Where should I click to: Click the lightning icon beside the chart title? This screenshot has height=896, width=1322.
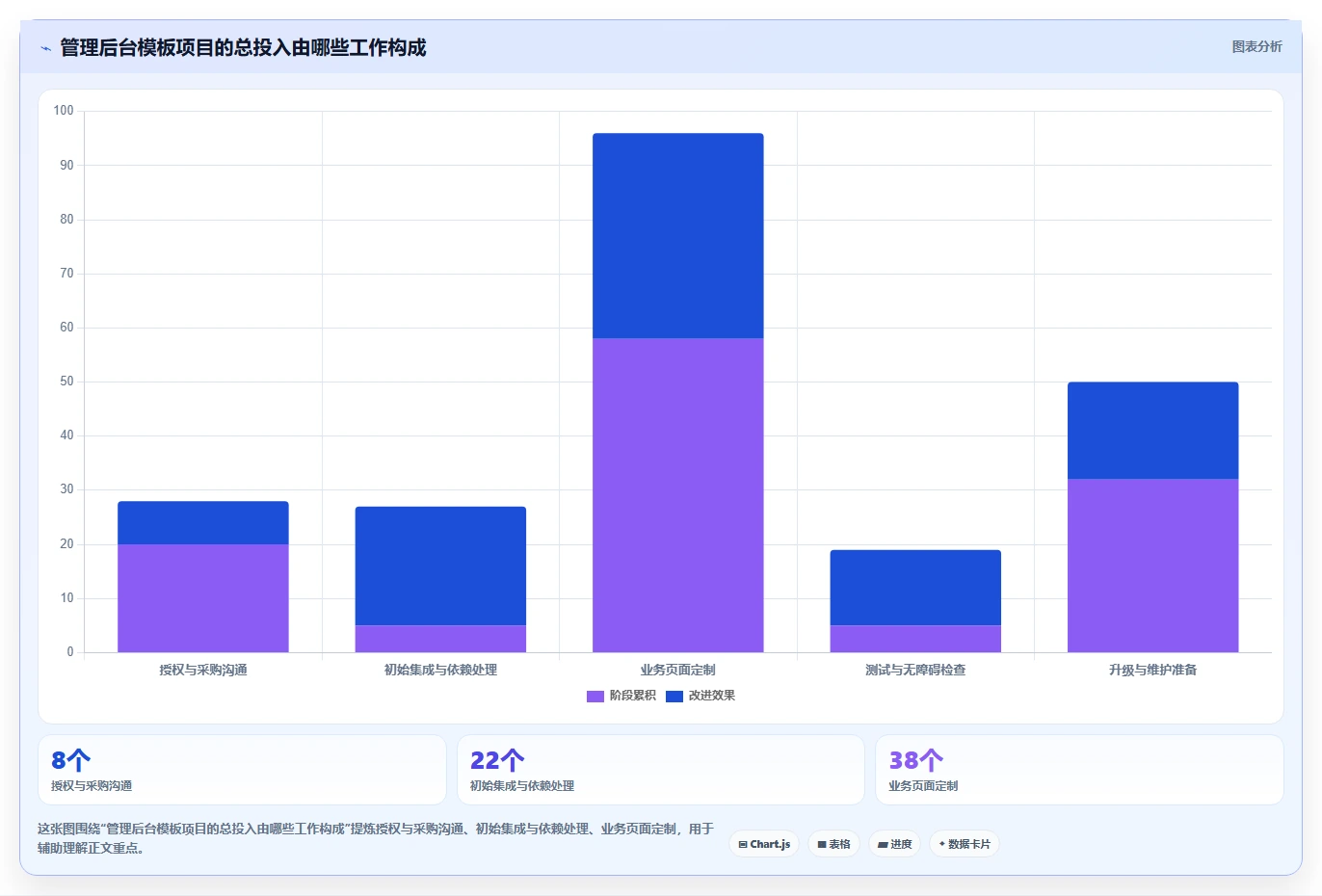pos(45,48)
